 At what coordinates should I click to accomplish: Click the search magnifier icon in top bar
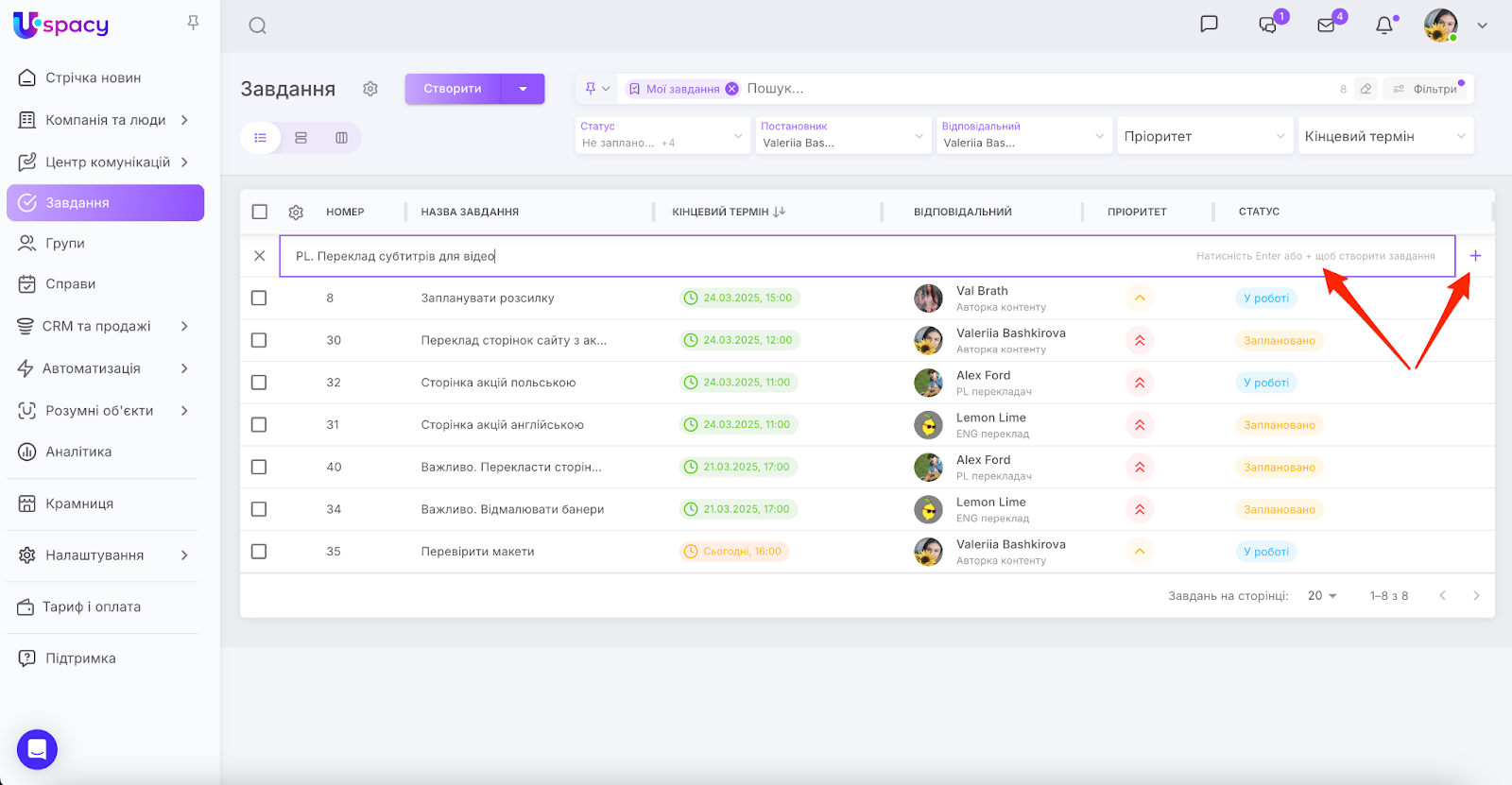pos(257,26)
